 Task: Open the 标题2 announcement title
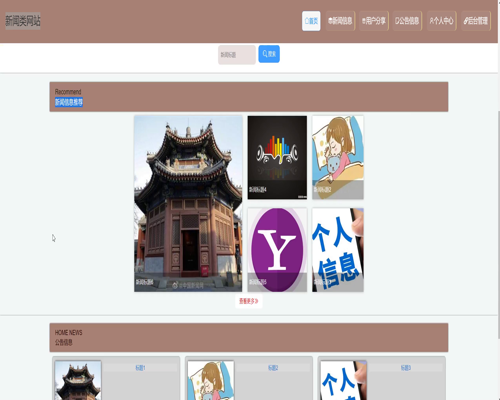(x=273, y=368)
